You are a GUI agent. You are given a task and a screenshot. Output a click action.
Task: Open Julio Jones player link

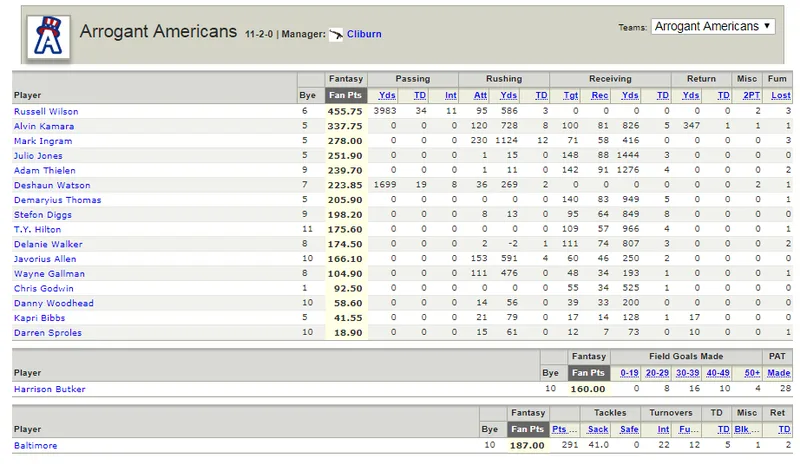pyautogui.click(x=38, y=156)
